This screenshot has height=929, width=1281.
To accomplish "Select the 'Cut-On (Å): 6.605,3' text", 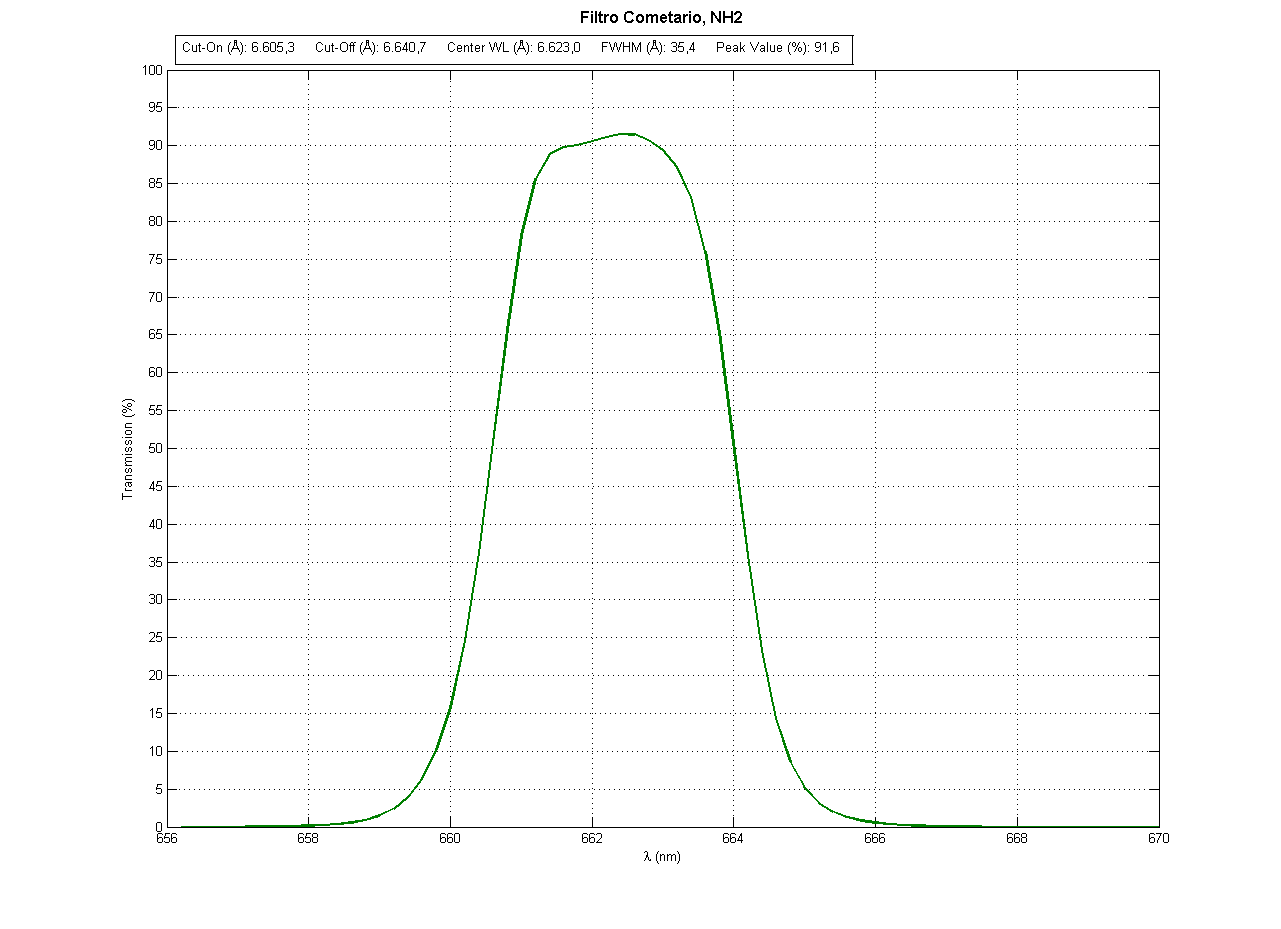I will click(x=238, y=48).
